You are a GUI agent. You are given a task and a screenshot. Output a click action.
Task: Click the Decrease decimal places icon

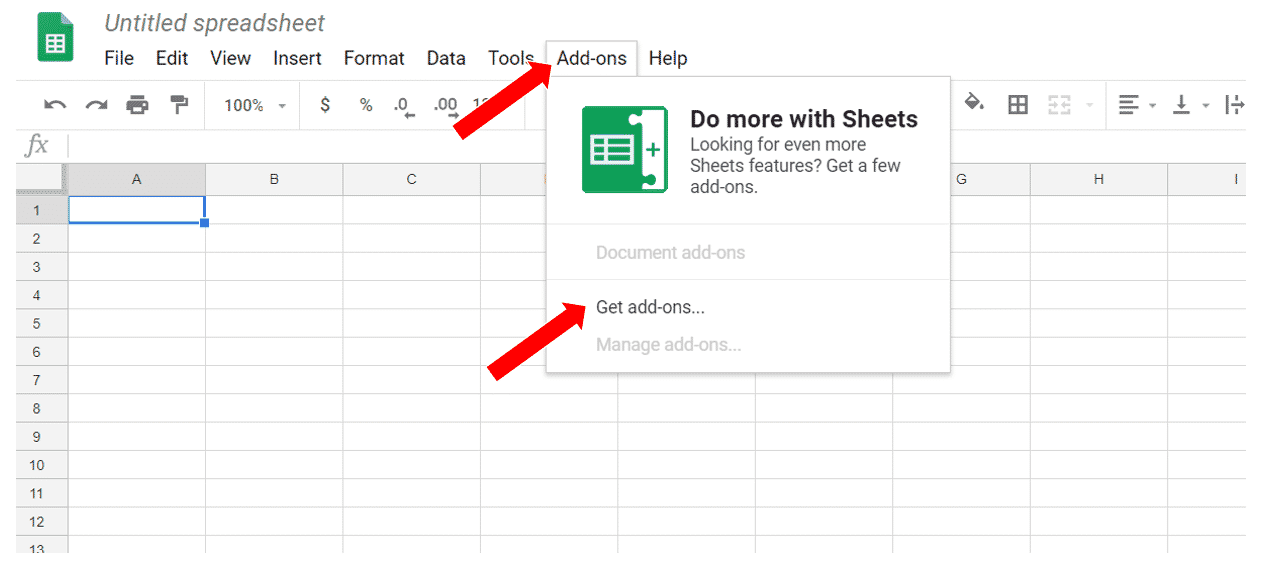(404, 106)
